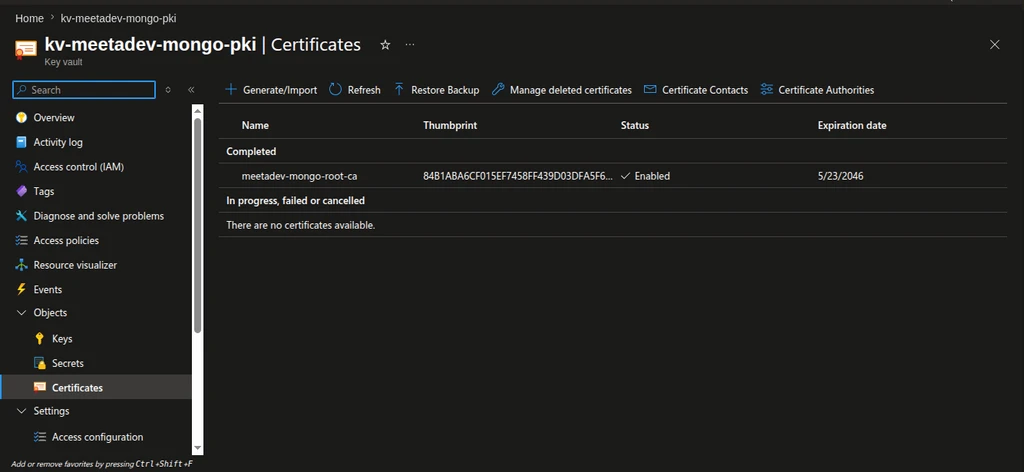Click the Certificate Contacts button label
This screenshot has height=472, width=1024.
tap(705, 90)
